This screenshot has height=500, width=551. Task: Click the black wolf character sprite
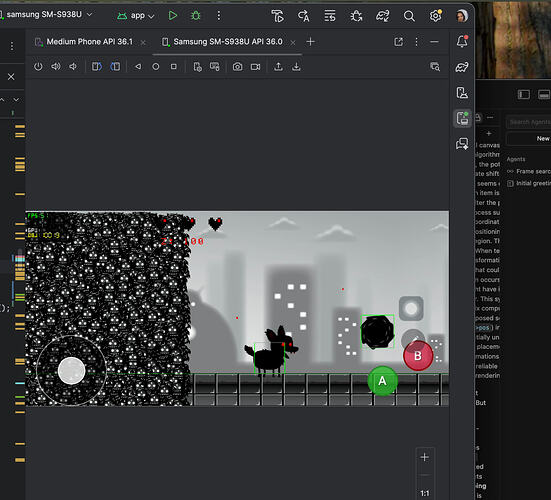pyautogui.click(x=271, y=351)
